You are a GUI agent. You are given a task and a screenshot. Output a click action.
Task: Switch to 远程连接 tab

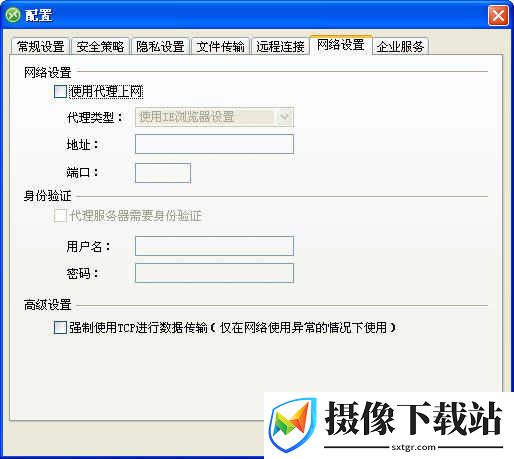(280, 46)
